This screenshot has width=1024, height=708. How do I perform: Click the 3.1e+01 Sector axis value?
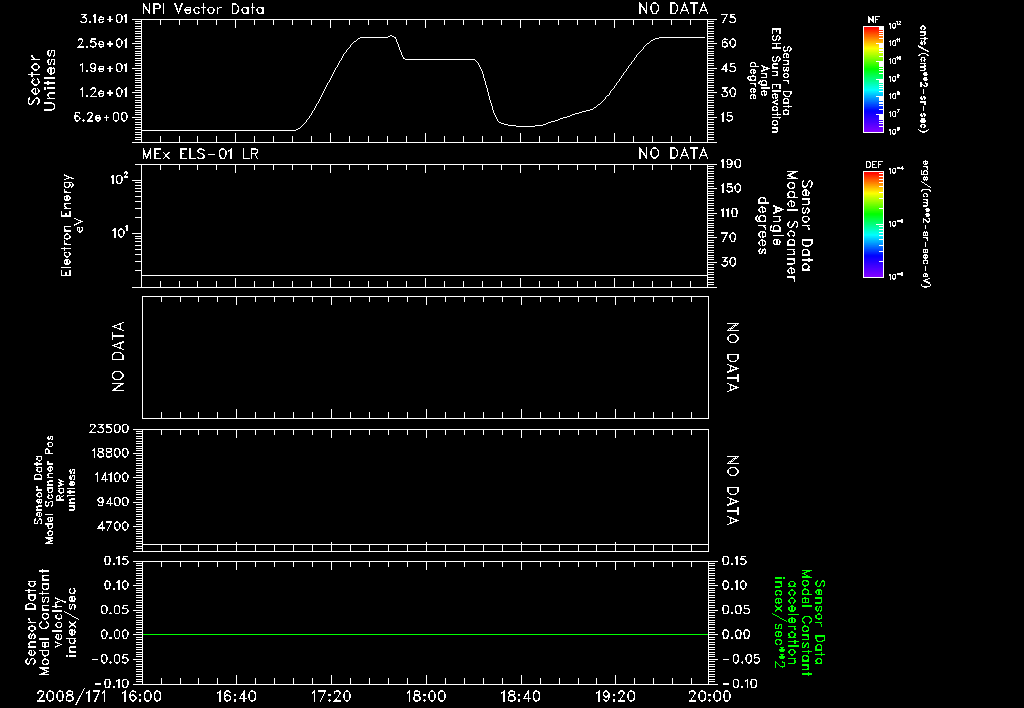[104, 19]
